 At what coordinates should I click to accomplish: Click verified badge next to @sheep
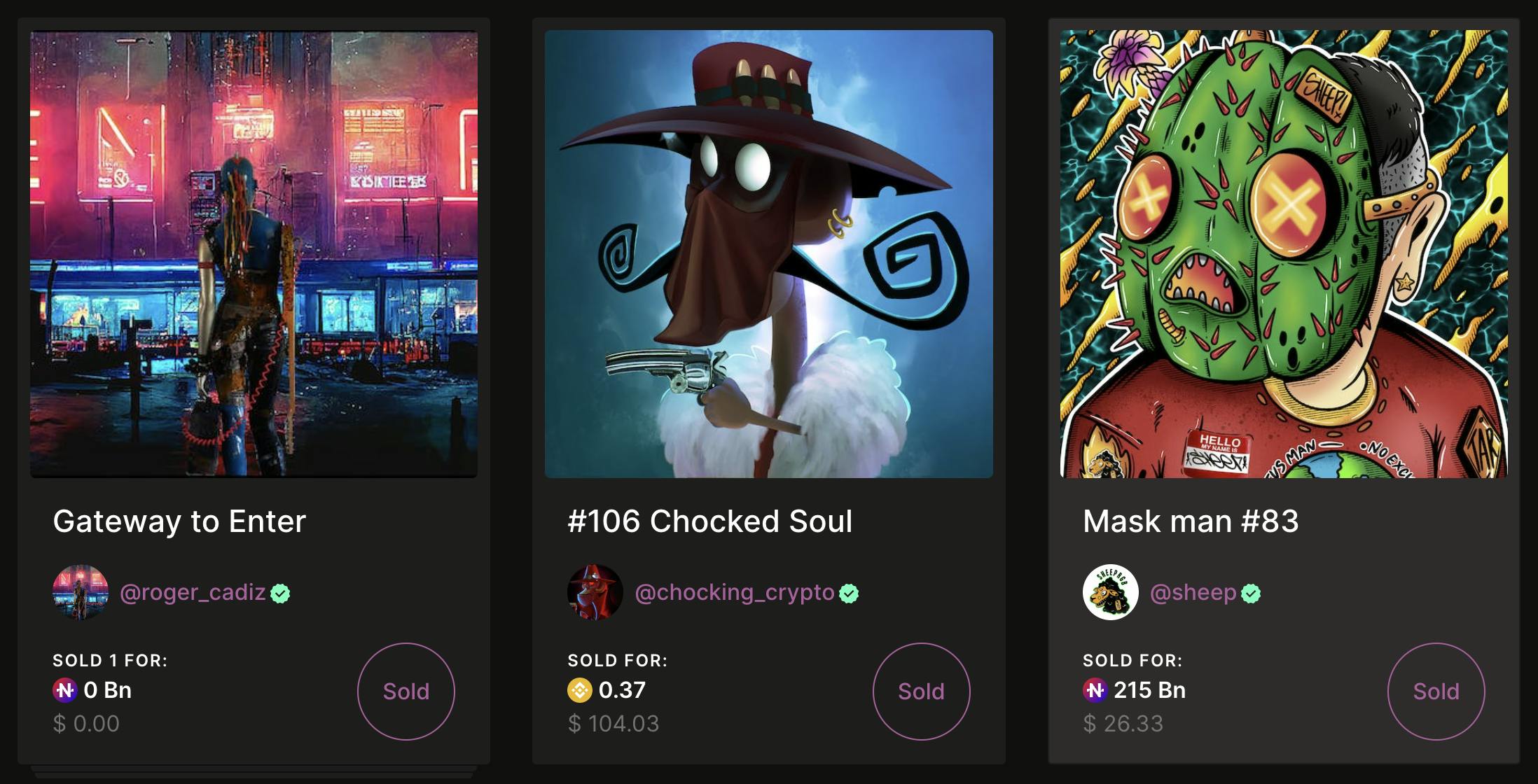coord(1251,594)
